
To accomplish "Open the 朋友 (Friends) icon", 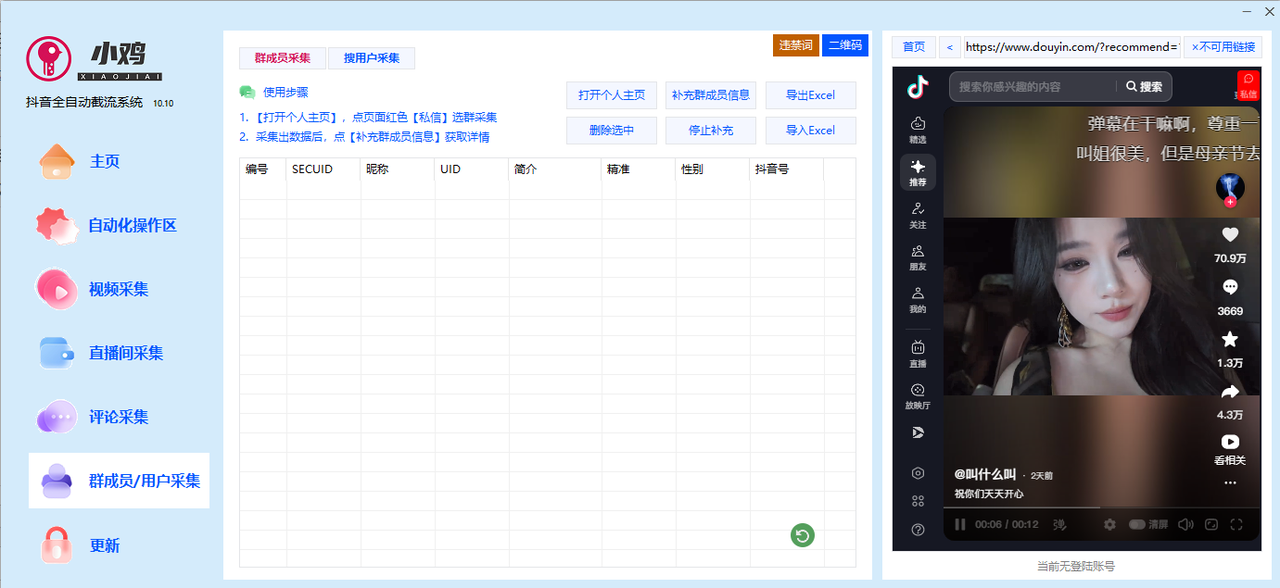I will point(918,258).
